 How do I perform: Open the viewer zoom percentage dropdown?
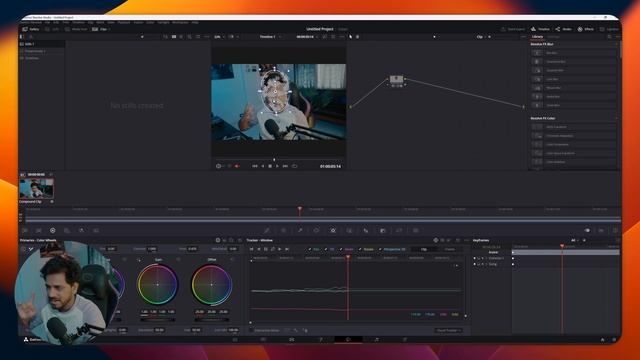point(219,37)
